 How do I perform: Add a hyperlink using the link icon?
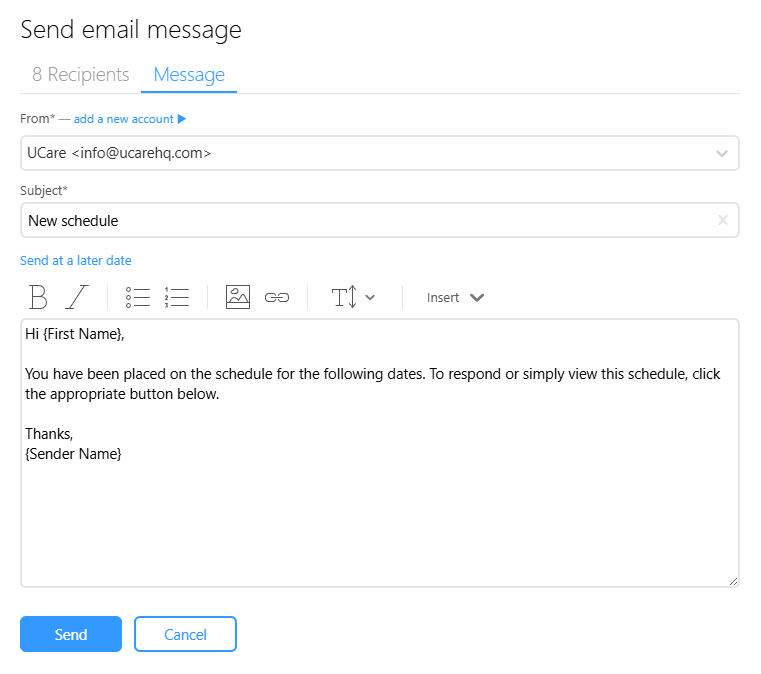277,297
